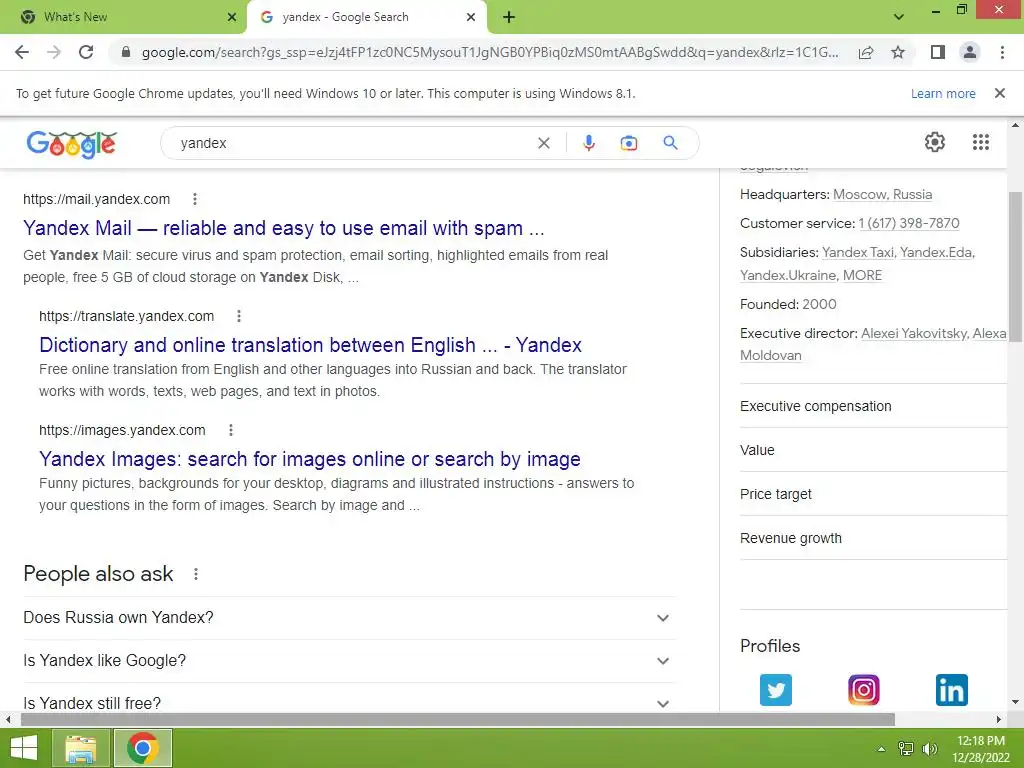Open the Yandex Twitter profile
The image size is (1024, 768).
pyautogui.click(x=776, y=690)
